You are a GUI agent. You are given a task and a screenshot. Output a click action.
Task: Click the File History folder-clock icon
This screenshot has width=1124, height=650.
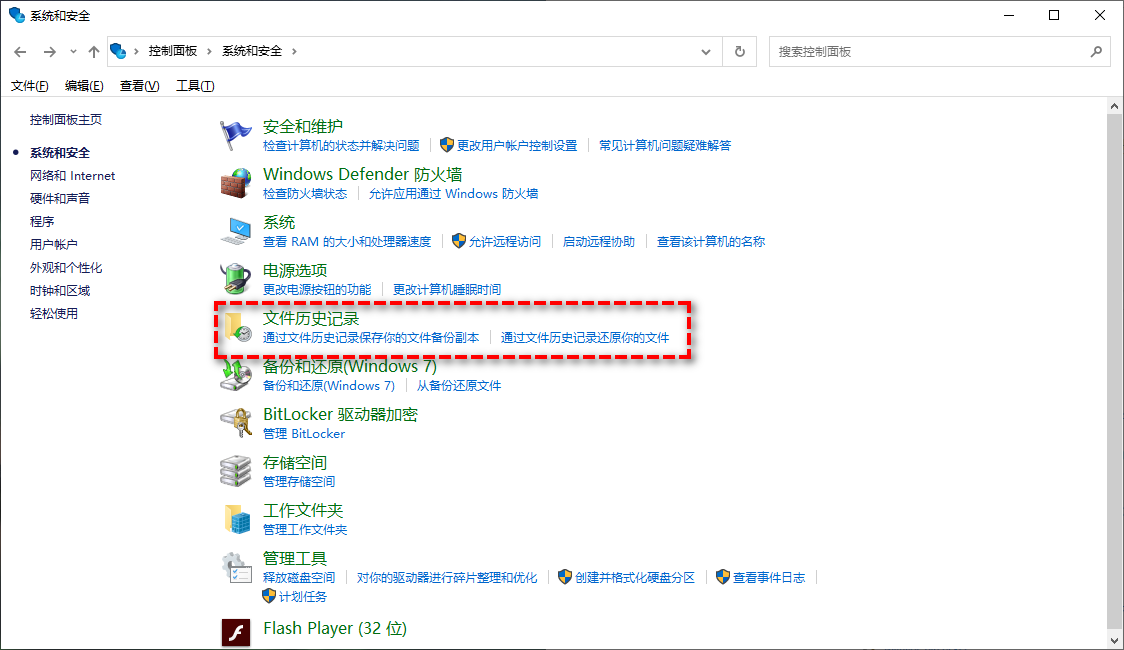coord(237,327)
